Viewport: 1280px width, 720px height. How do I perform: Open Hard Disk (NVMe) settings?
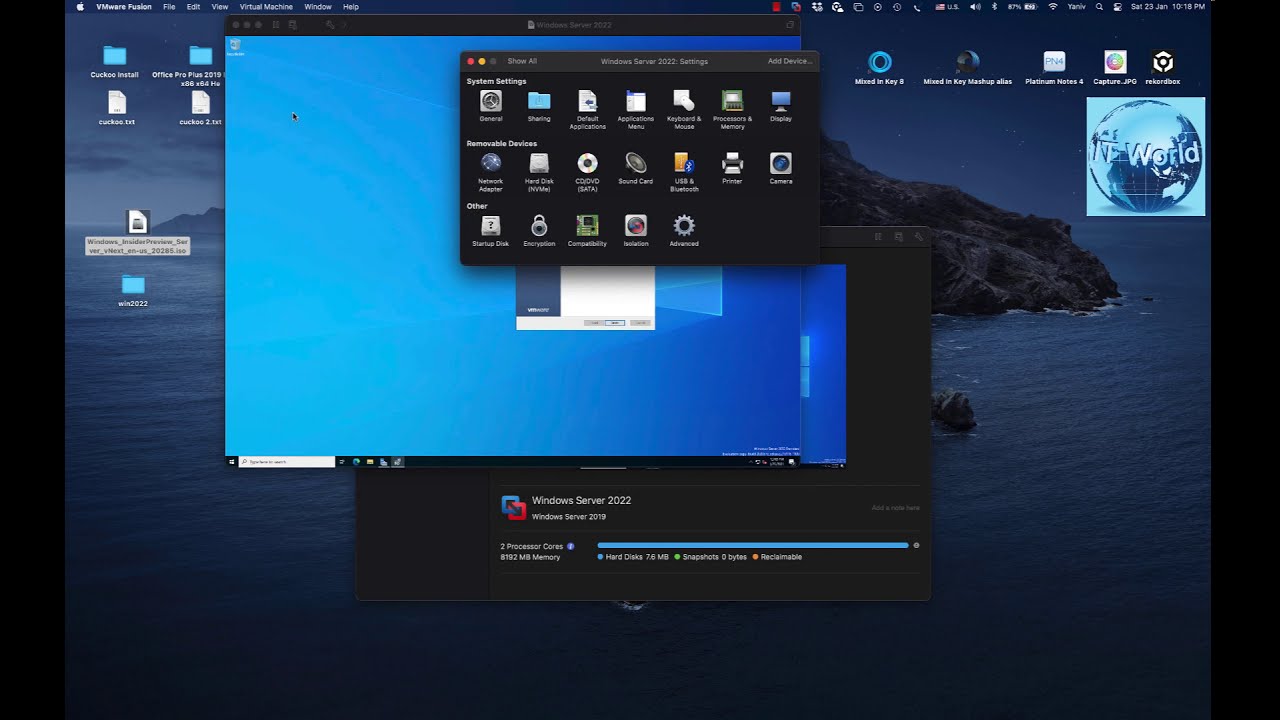click(x=539, y=163)
